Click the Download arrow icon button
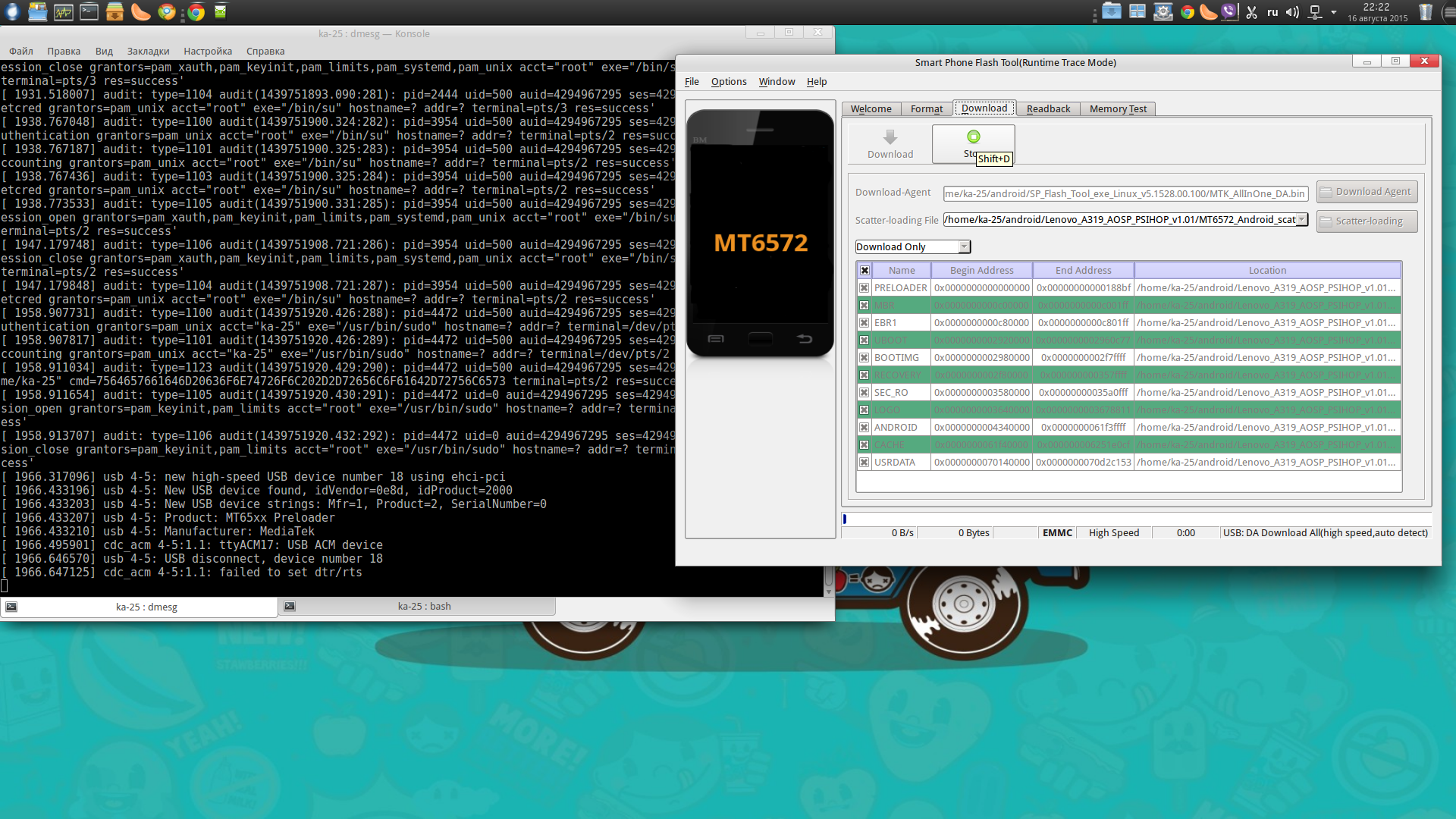Screen dimensions: 1456x819 pos(890,137)
